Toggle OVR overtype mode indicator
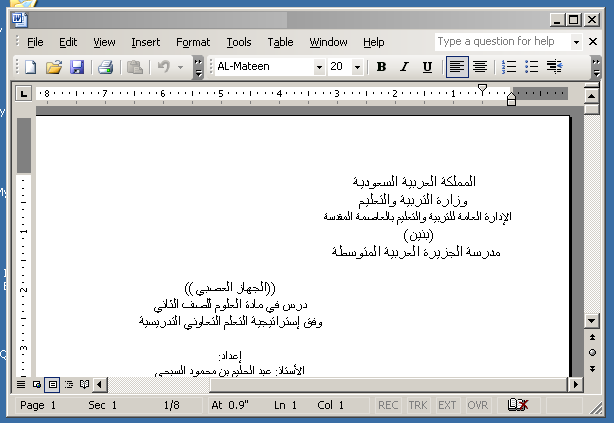The height and width of the screenshot is (423, 614). 478,405
